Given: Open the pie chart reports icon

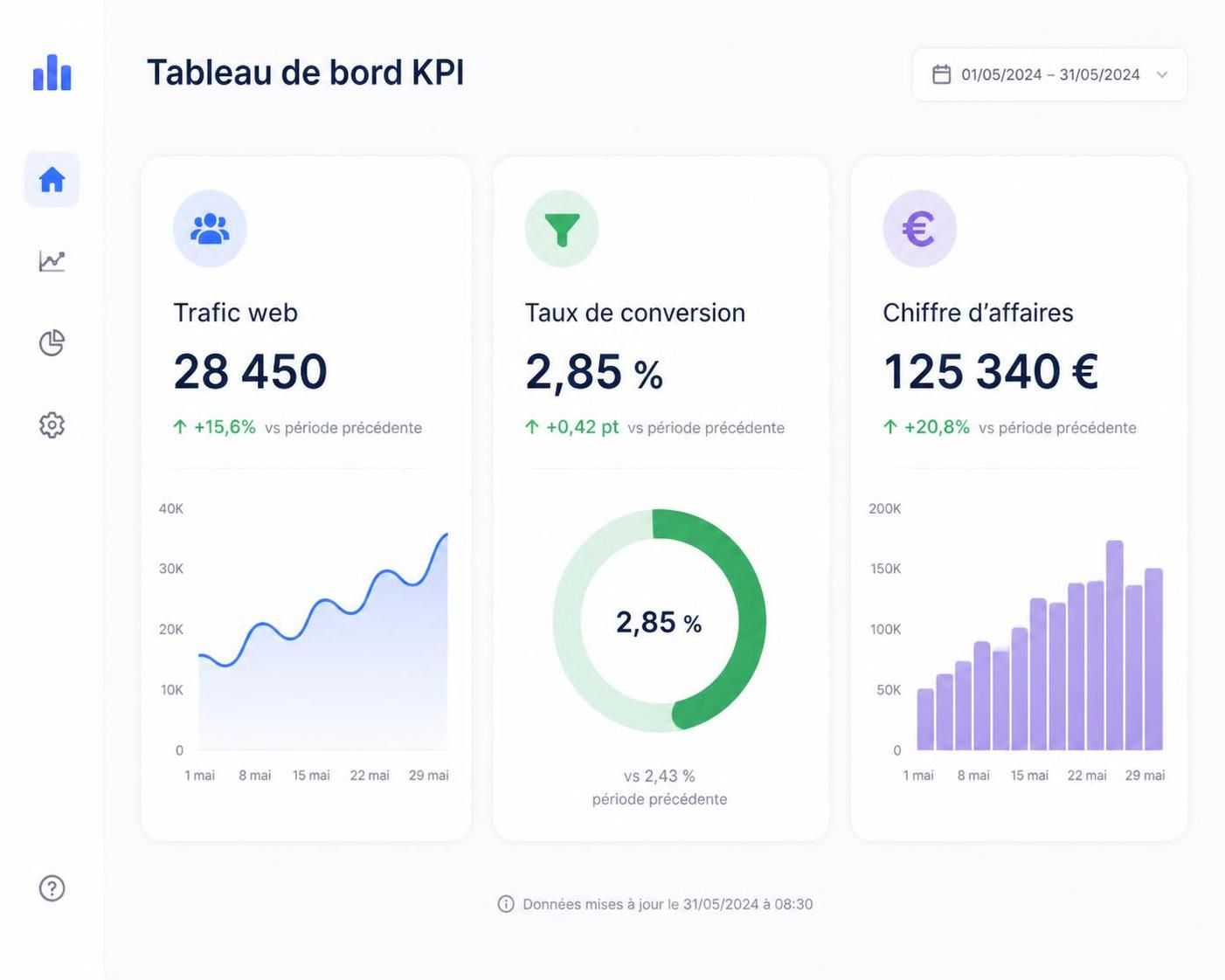Looking at the screenshot, I should pos(52,342).
